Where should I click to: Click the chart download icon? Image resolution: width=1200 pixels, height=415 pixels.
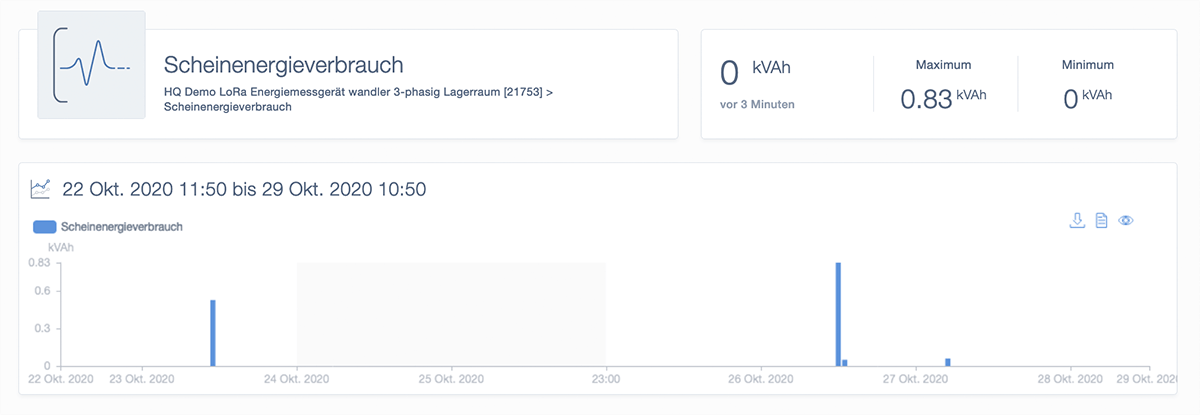1077,220
